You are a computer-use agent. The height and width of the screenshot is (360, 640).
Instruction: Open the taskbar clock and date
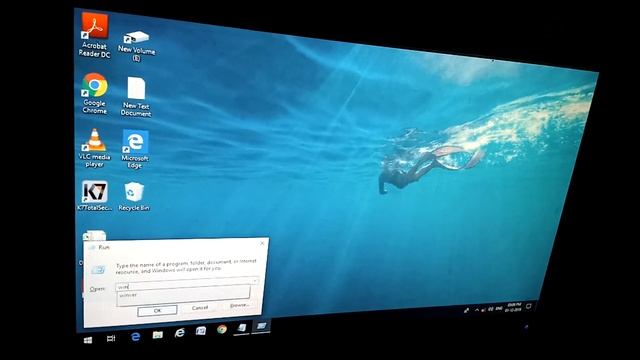click(x=513, y=307)
